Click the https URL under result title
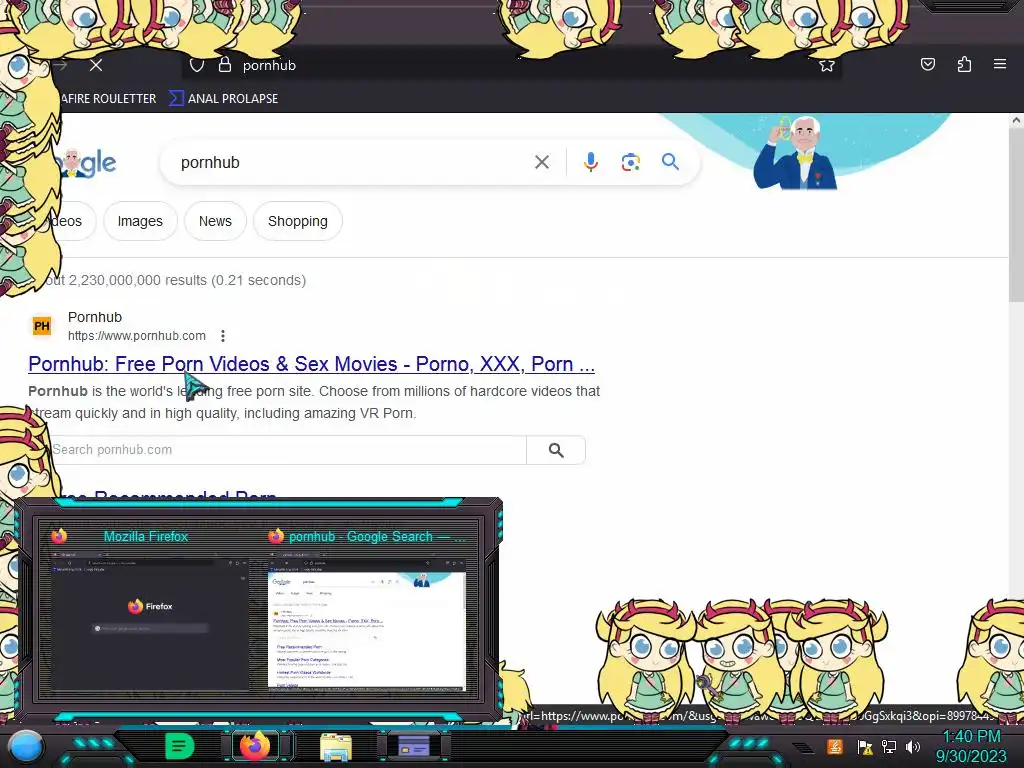Screen dimensions: 1024x768 tap(136, 336)
